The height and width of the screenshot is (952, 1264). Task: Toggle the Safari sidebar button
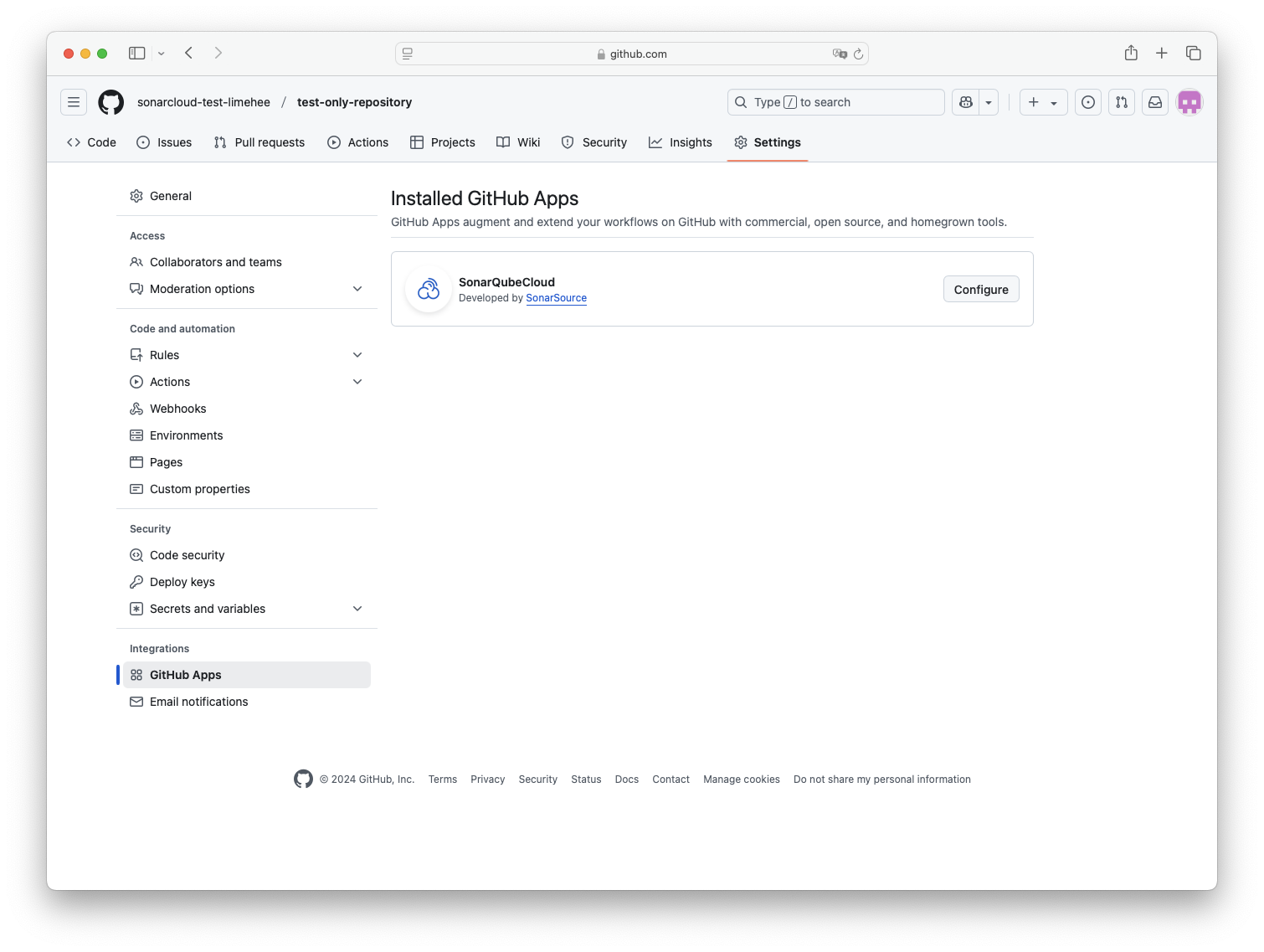tap(137, 53)
